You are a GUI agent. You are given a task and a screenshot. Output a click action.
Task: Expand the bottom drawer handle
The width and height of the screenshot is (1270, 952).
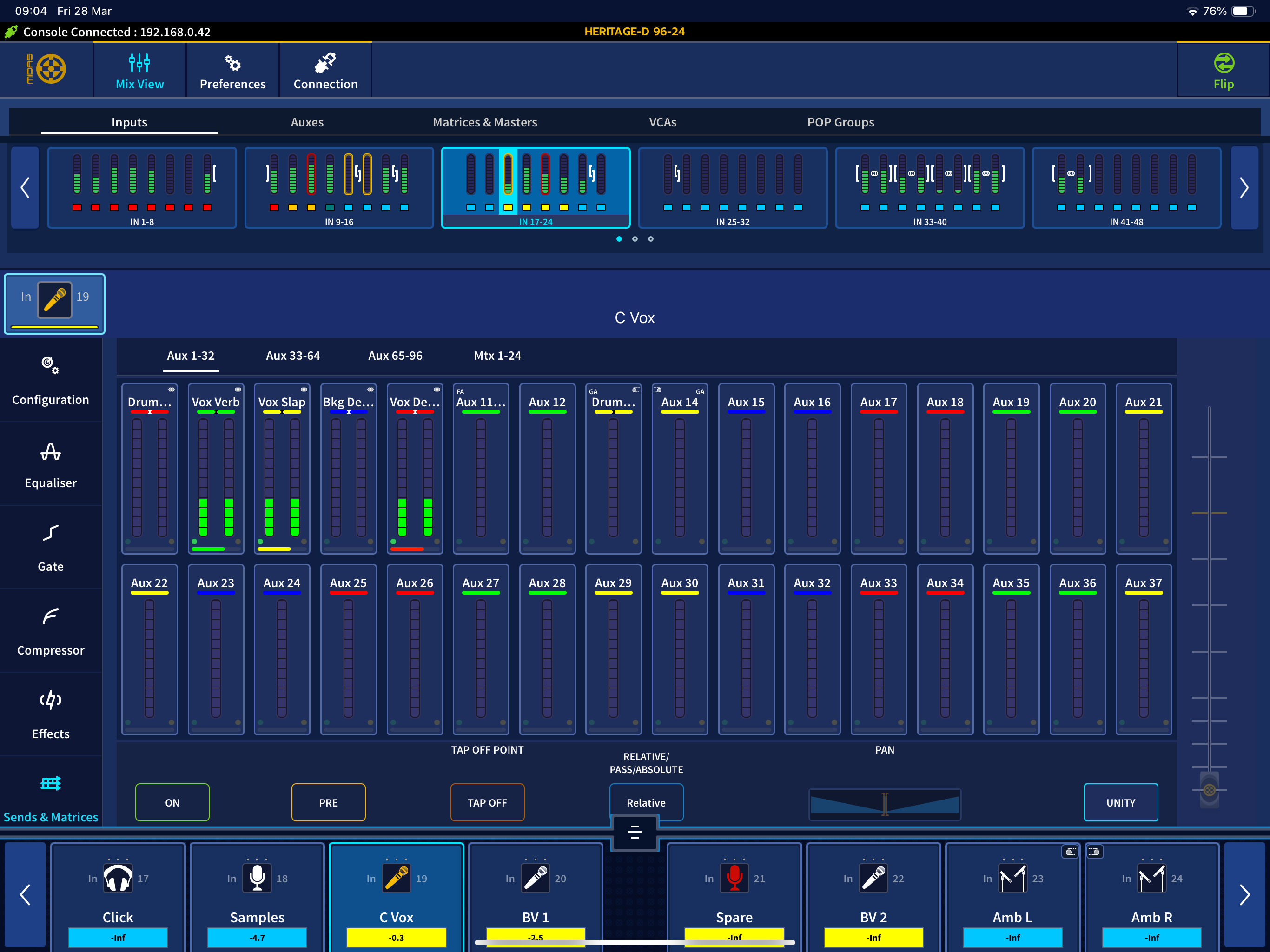[635, 832]
